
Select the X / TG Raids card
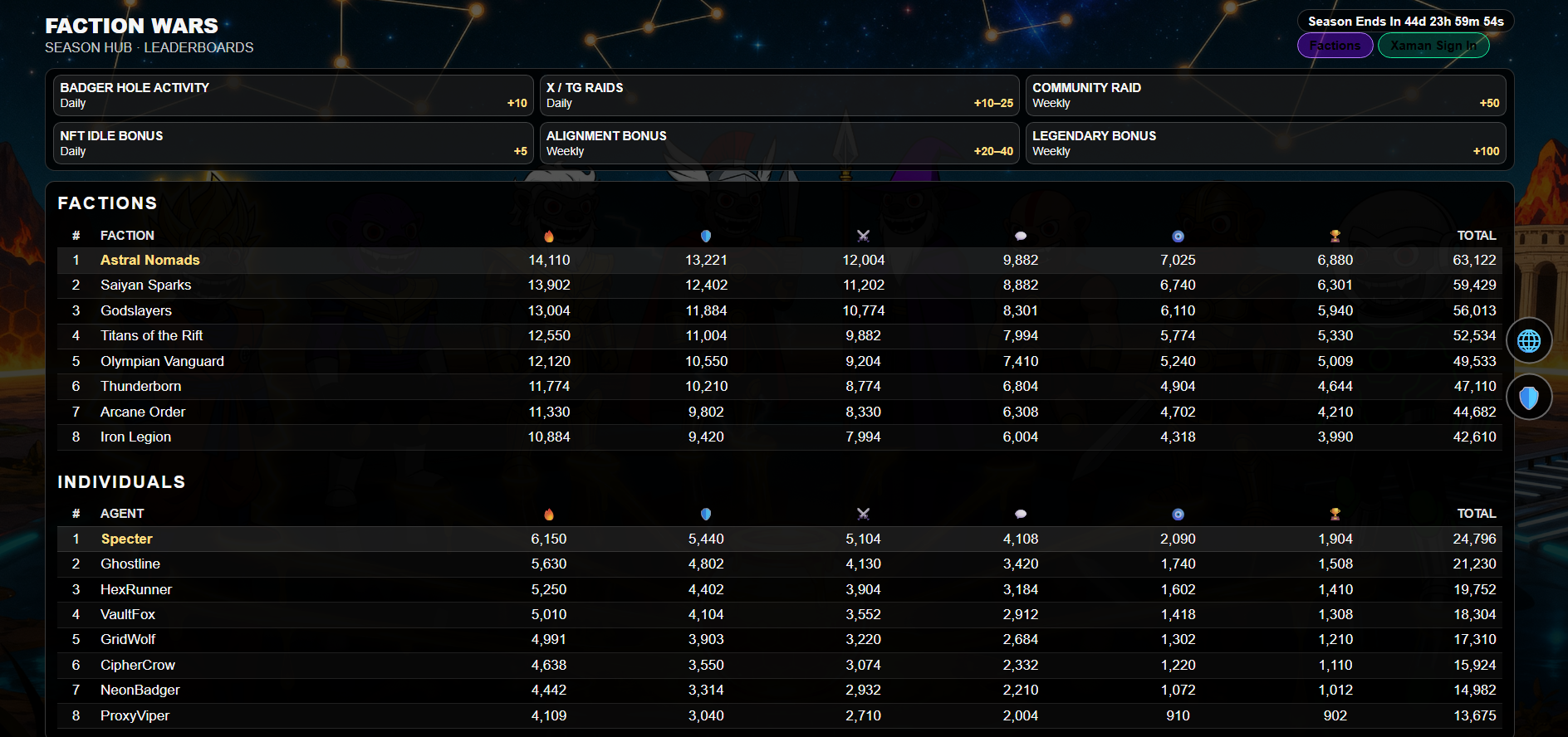tap(779, 95)
